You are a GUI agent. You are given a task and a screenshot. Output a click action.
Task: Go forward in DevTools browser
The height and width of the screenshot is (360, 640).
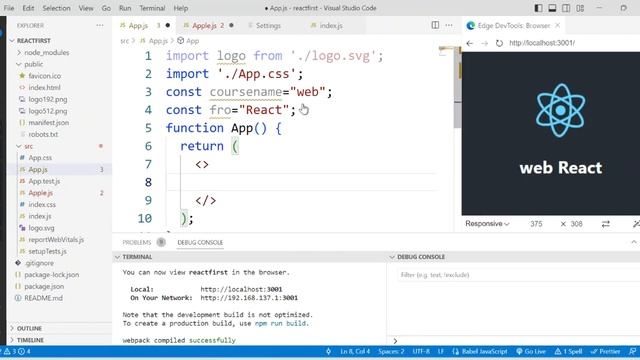[484, 43]
